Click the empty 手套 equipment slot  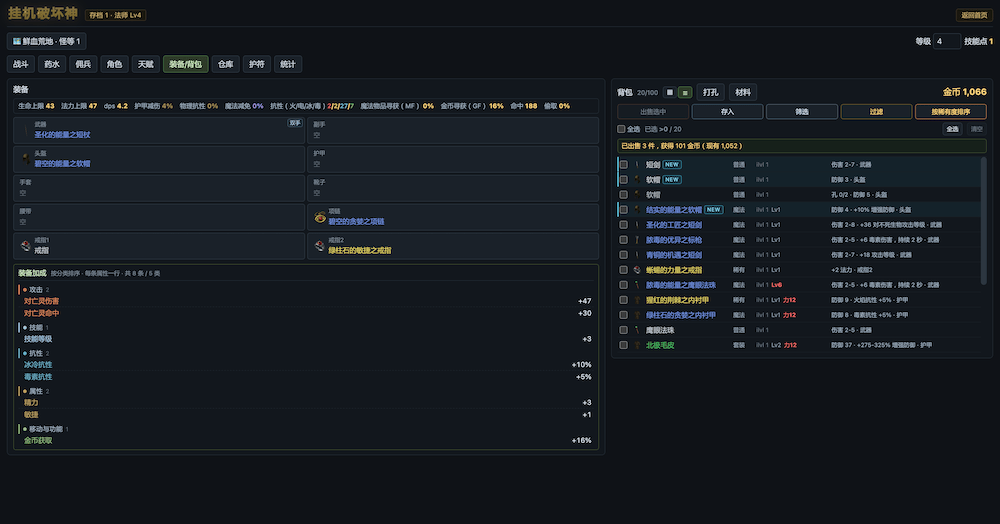(159, 188)
